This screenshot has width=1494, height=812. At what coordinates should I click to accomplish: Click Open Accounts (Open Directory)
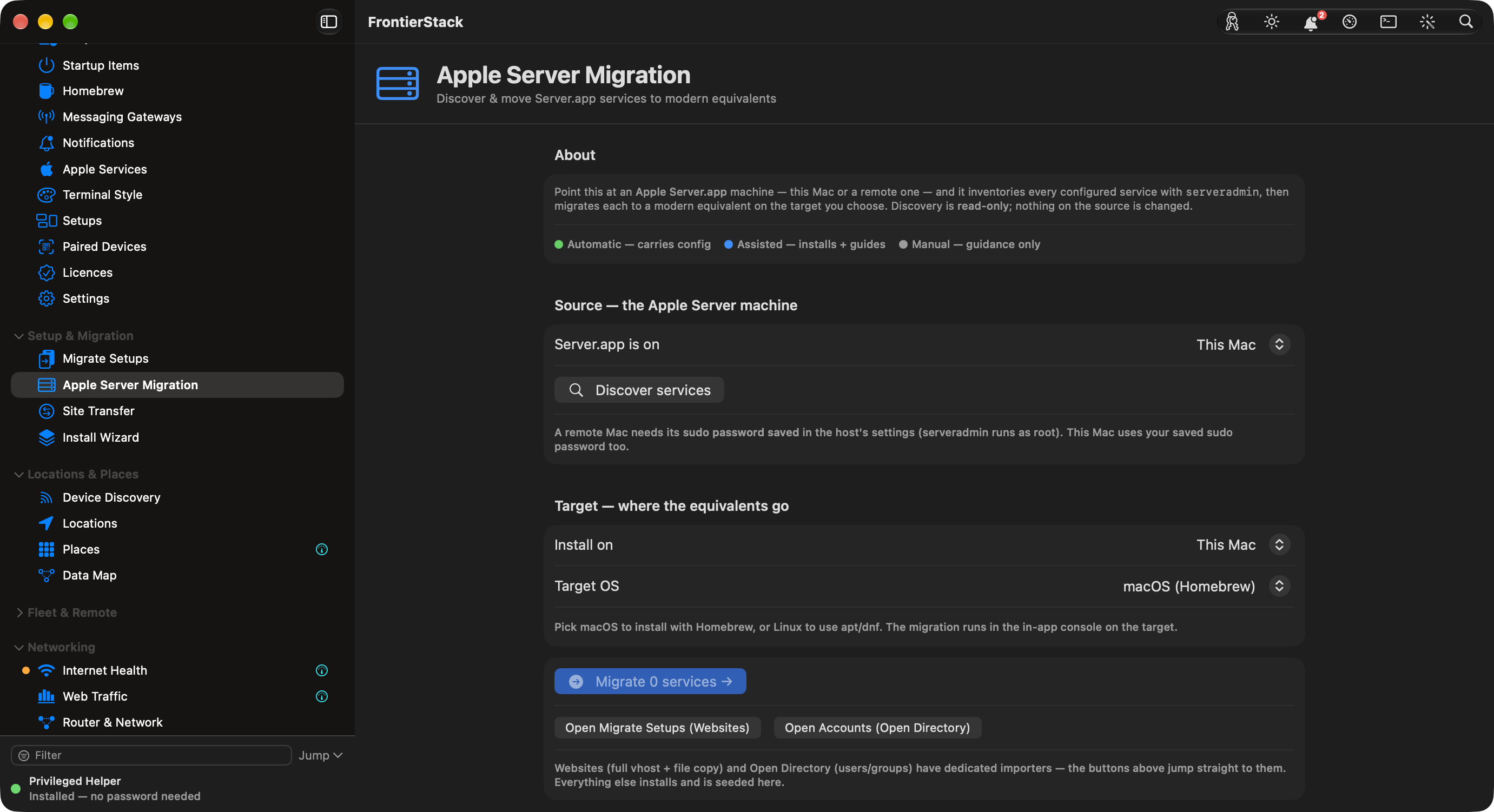coord(877,728)
